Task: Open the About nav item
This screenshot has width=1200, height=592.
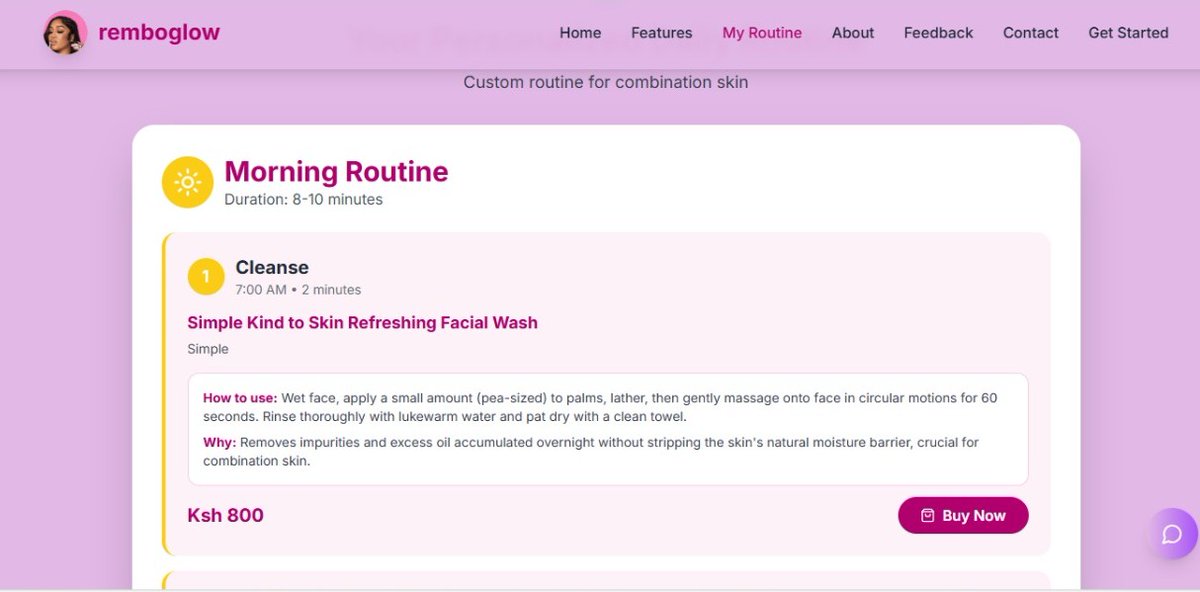Action: point(853,33)
